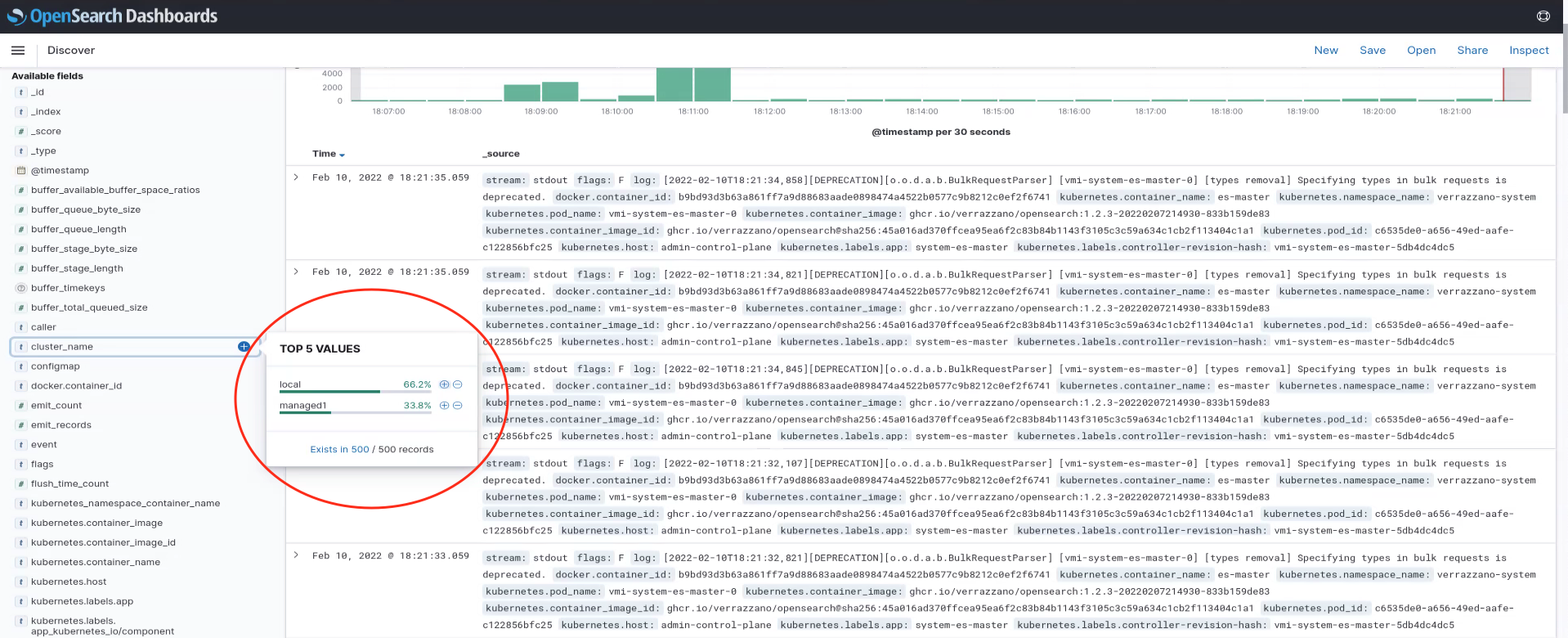Filter for value local
The height and width of the screenshot is (638, 1568).
(444, 384)
